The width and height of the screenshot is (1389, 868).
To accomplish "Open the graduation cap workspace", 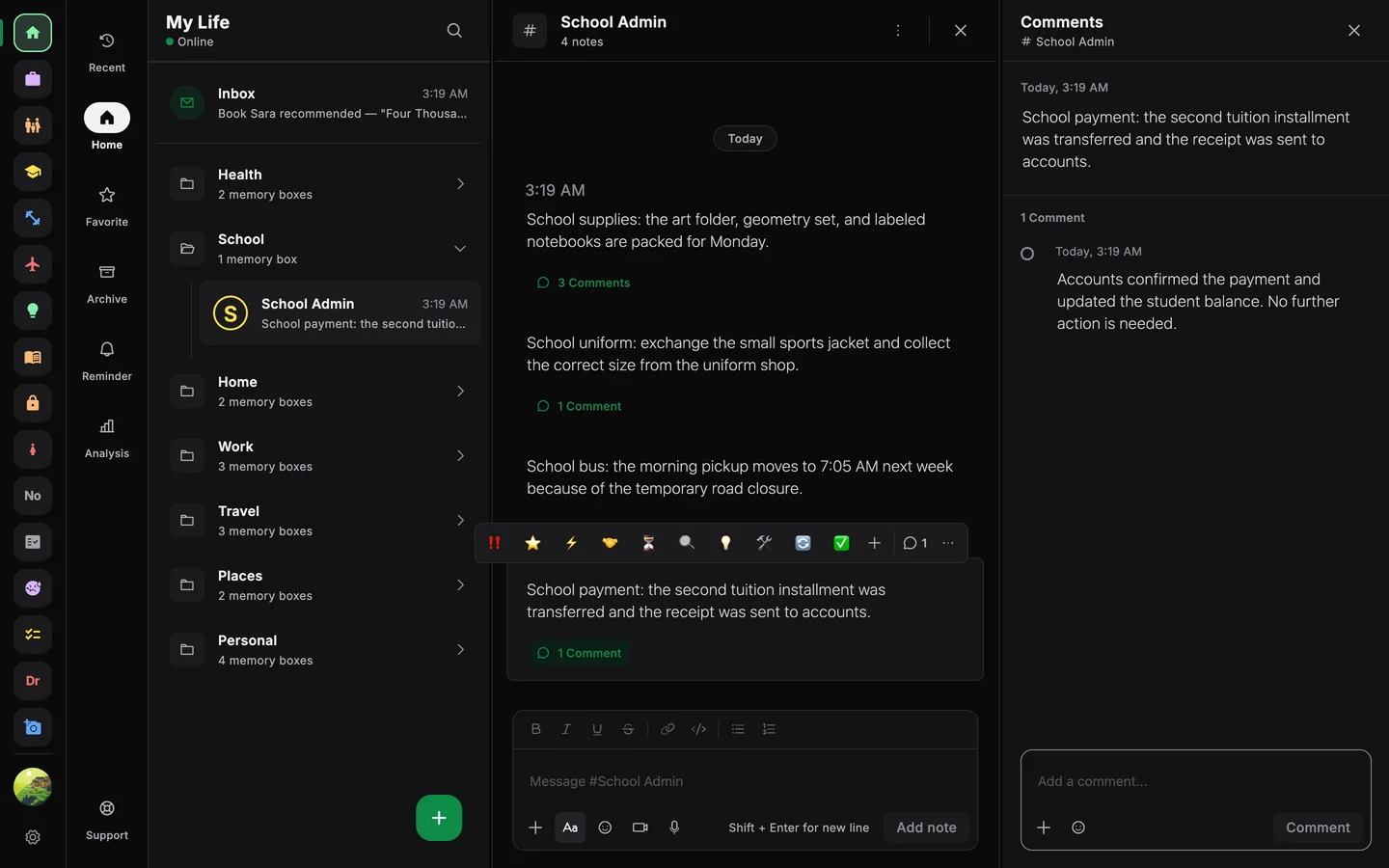I will click(x=33, y=172).
